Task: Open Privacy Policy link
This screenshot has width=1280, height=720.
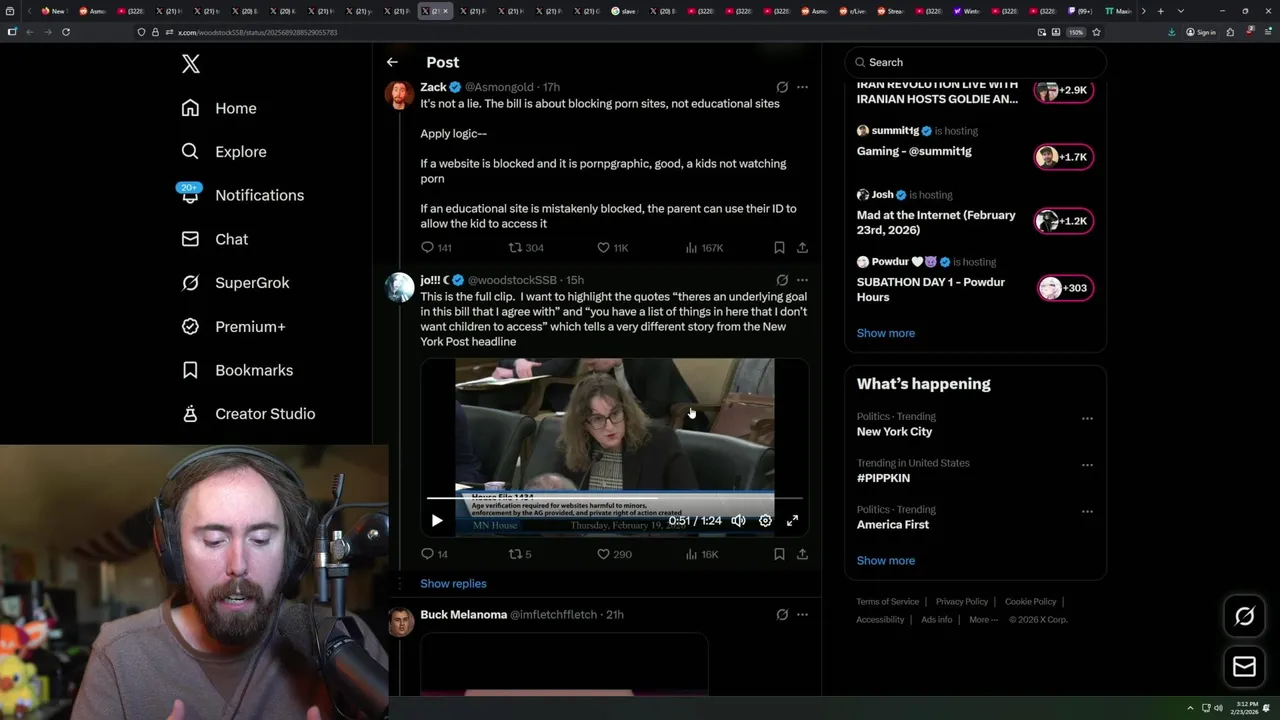Action: [x=961, y=602]
